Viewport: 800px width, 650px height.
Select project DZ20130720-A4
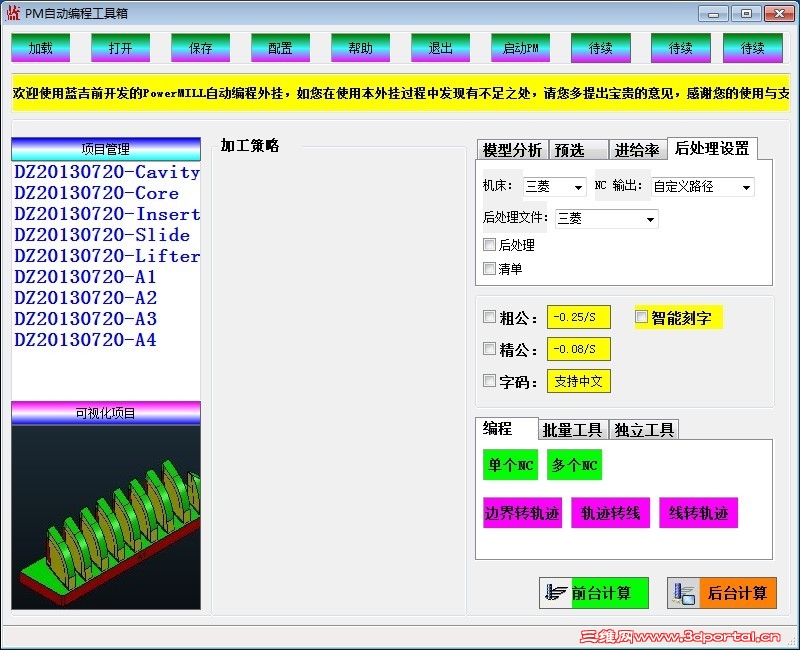(x=85, y=339)
